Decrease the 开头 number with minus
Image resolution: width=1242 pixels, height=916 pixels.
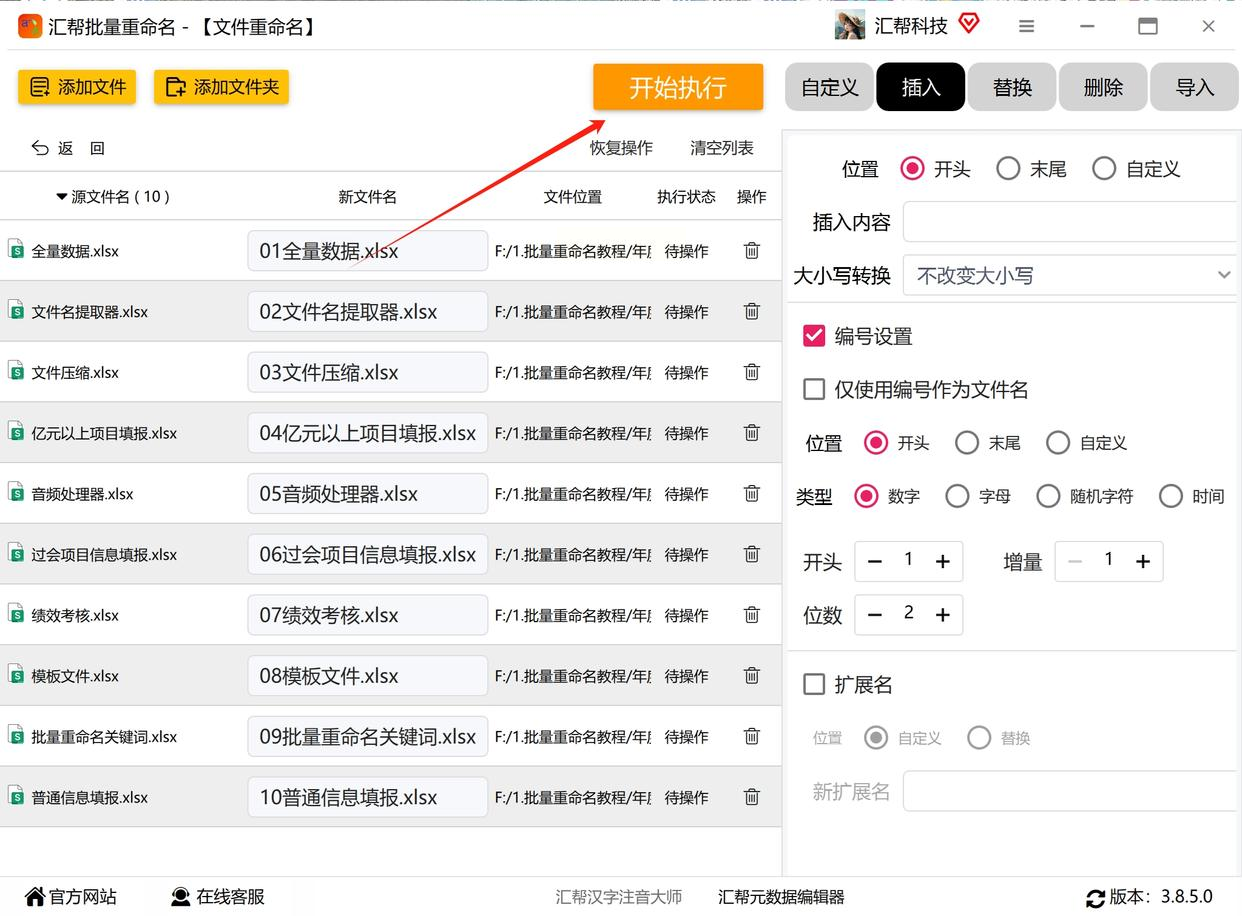point(875,562)
